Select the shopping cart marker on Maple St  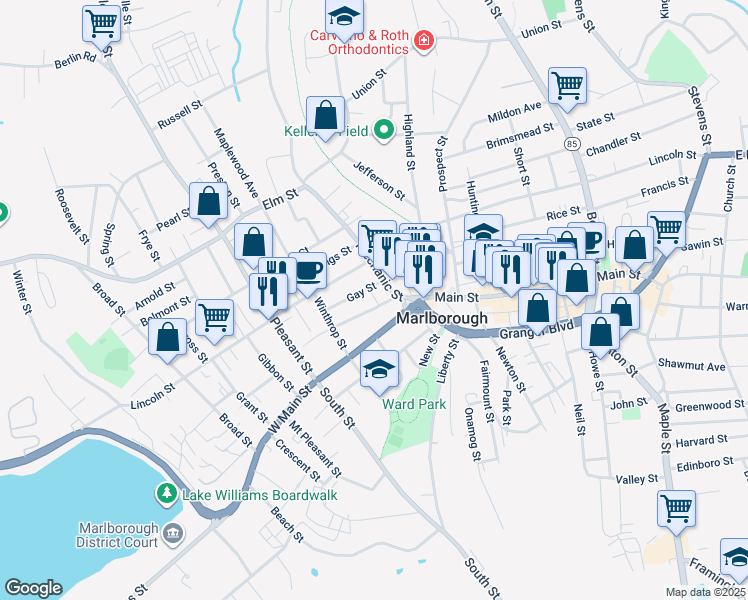point(676,512)
